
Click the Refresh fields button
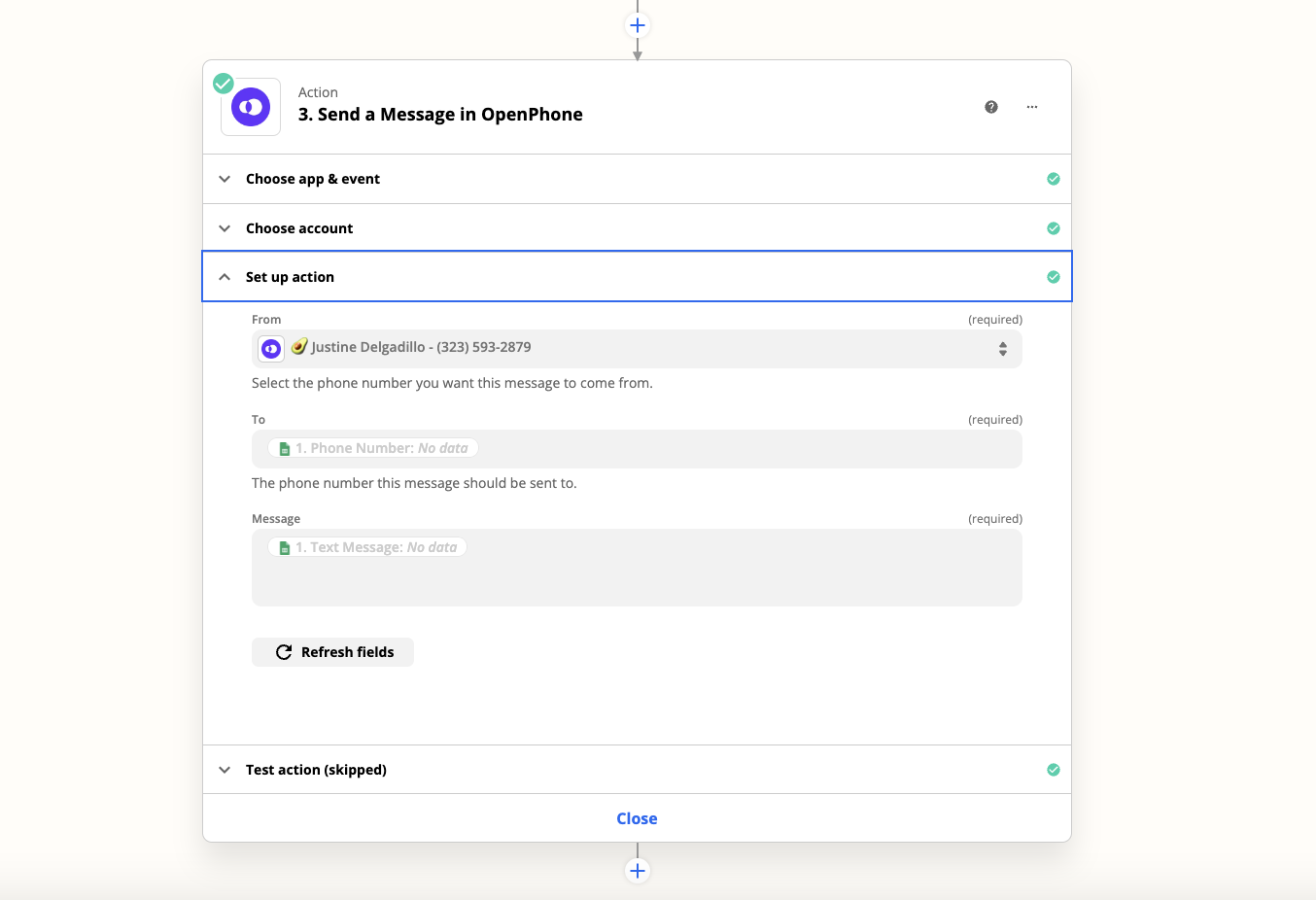coord(332,652)
